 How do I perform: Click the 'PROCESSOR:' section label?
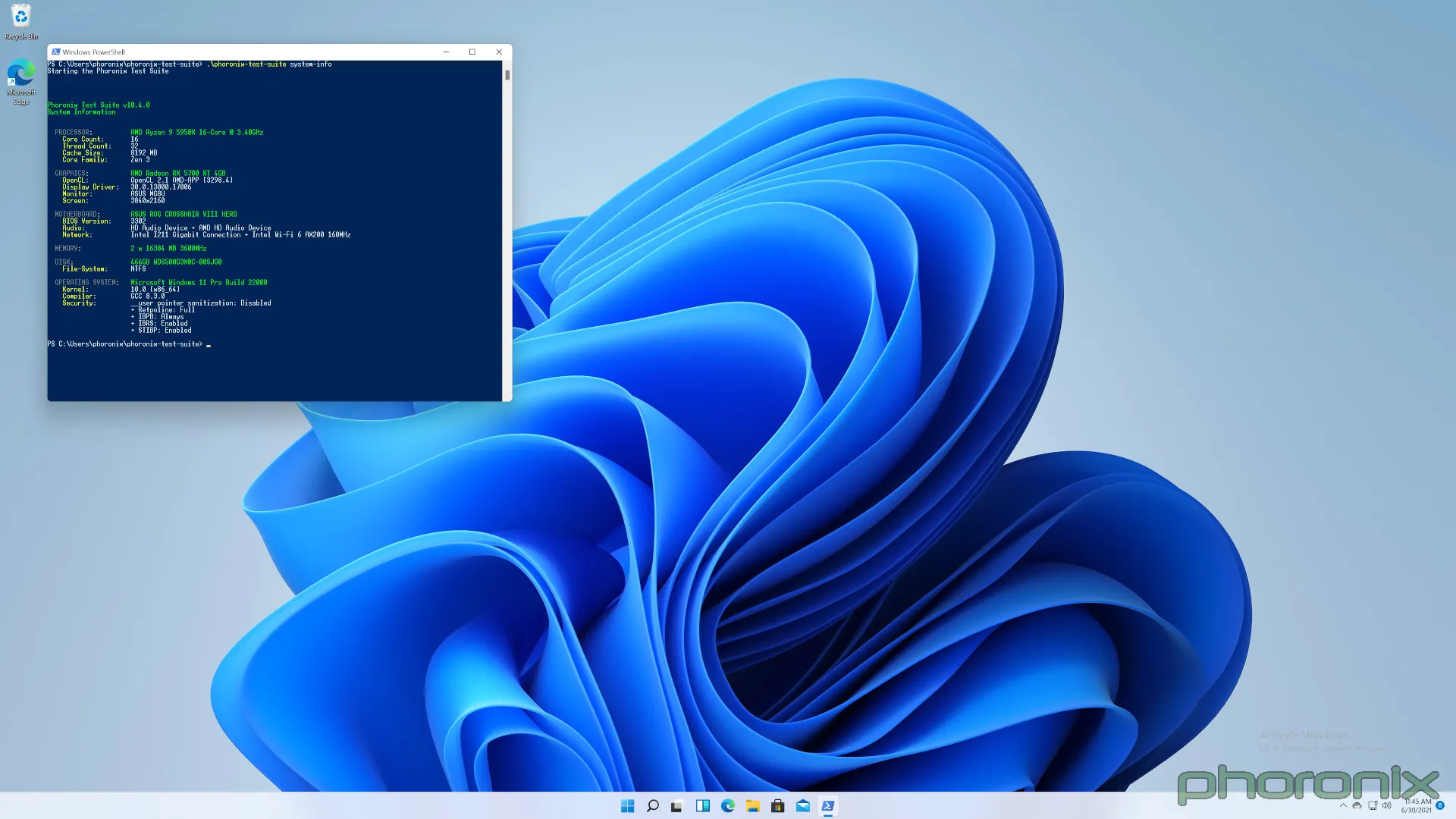pyautogui.click(x=74, y=133)
